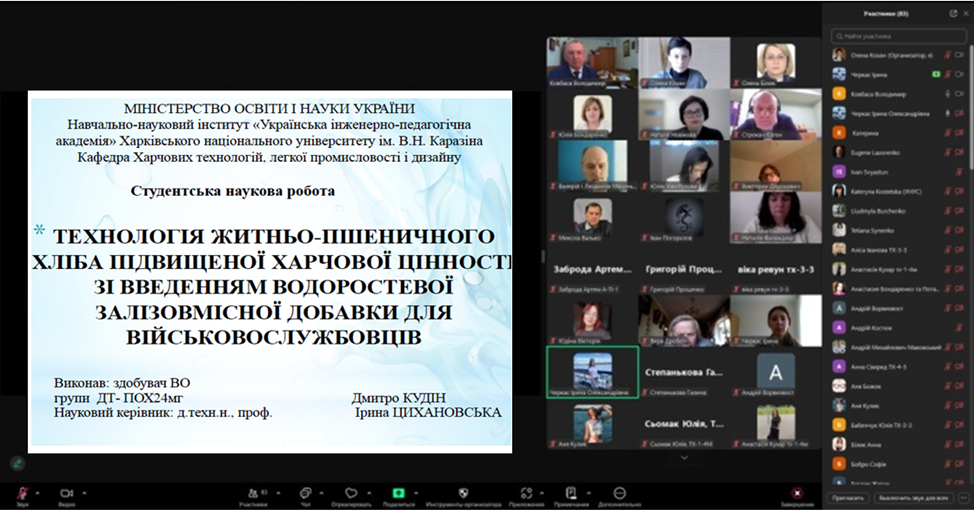This screenshot has height=510, width=974.
Task: Click Ivan Svyastun muted microphone icon
Action: [x=960, y=172]
